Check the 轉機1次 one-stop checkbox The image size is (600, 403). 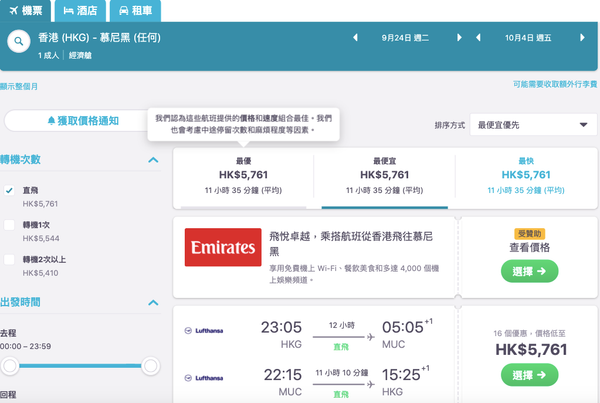coord(9,225)
